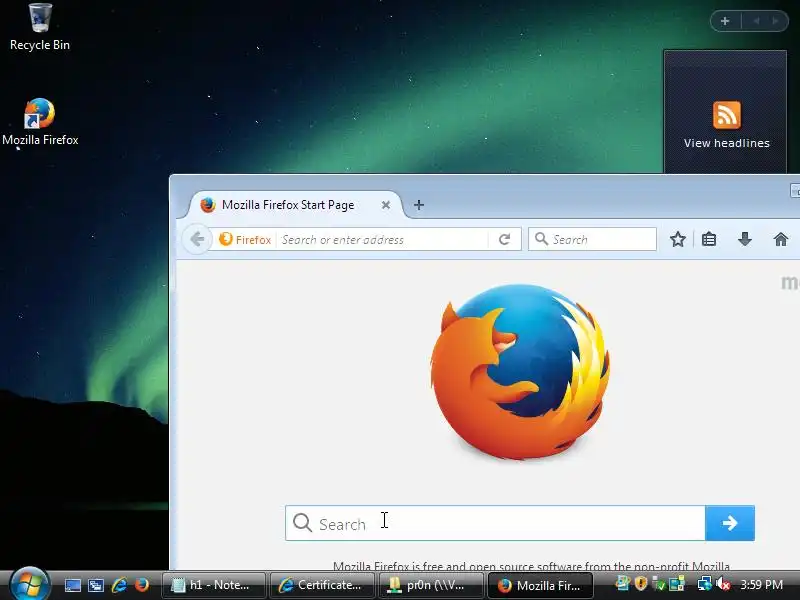The height and width of the screenshot is (600, 800).
Task: Open the Windows Start orb
Action: pyautogui.click(x=30, y=584)
